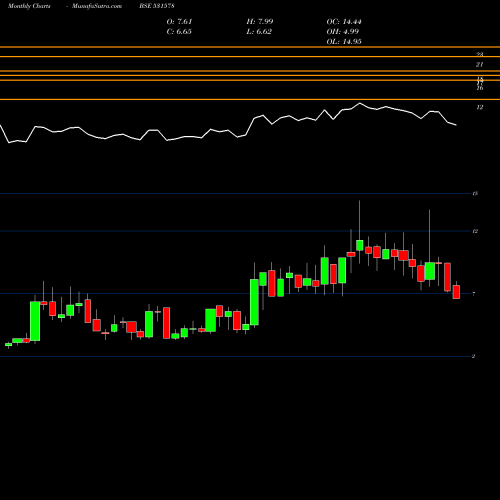Click the MunafaSutra.com watermark text

pos(97,6)
